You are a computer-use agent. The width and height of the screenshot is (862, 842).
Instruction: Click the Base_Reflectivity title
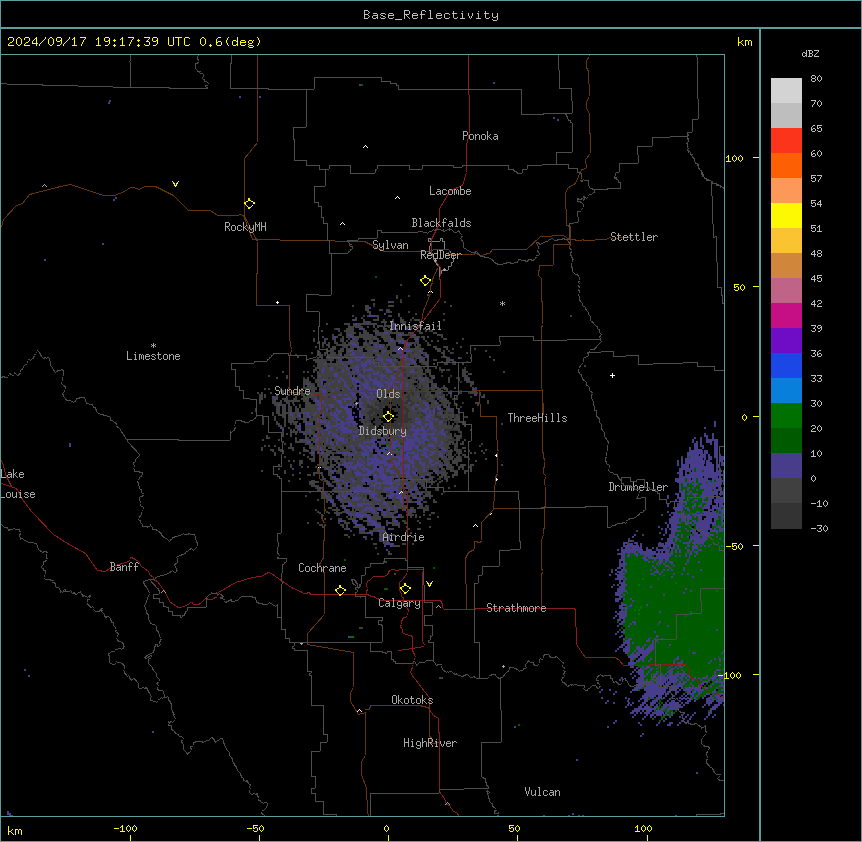(x=431, y=15)
